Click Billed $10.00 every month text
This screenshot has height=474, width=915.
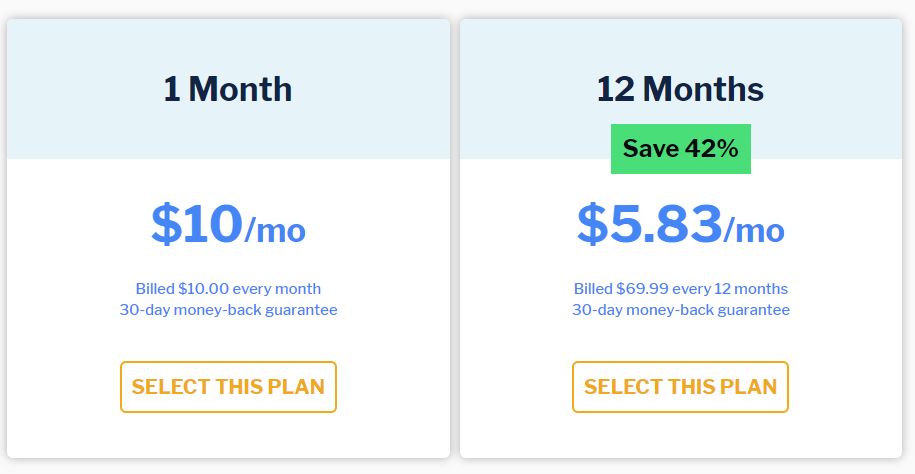tap(228, 288)
